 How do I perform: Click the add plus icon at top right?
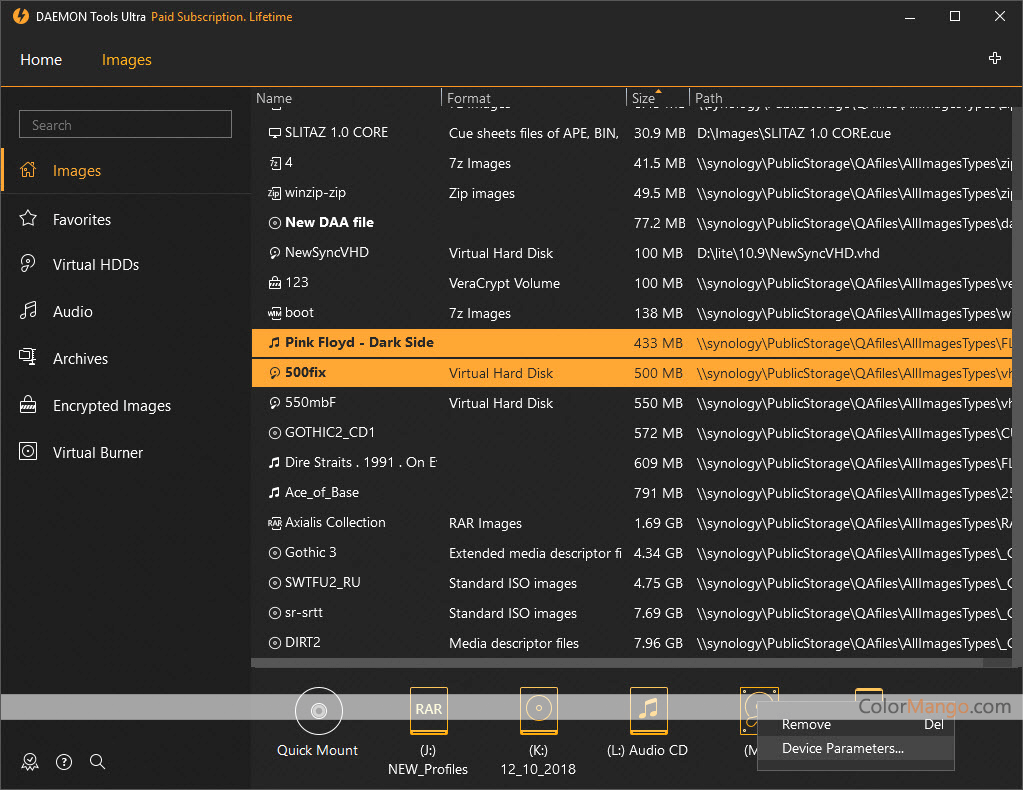tap(994, 59)
